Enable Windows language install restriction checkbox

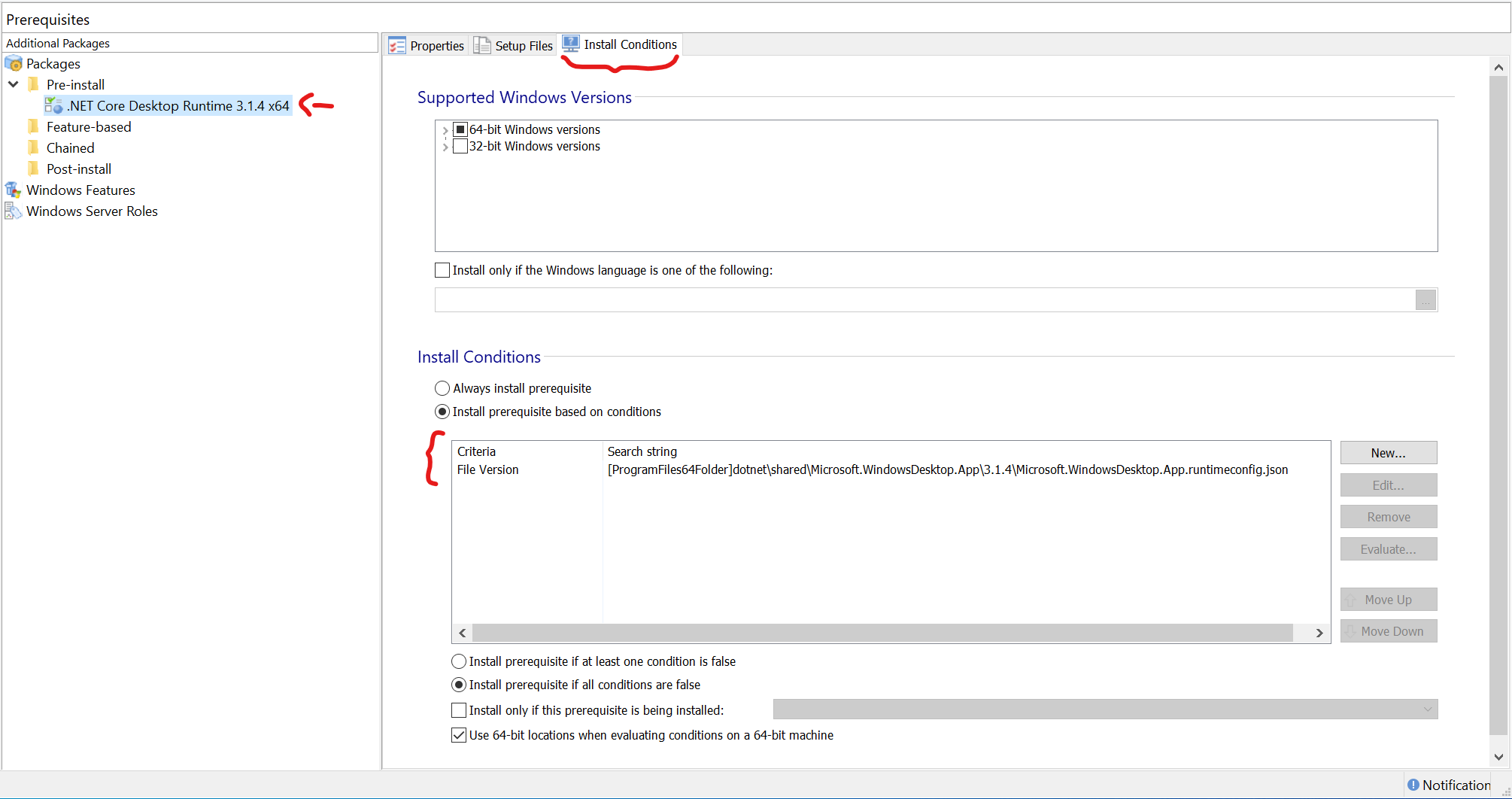(442, 270)
